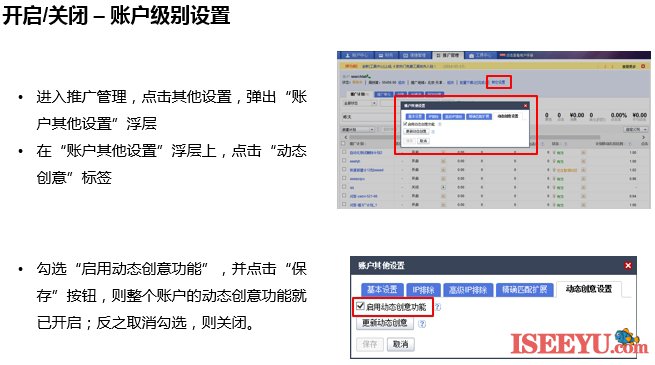Click the 其他设置 link in the account bar
This screenshot has height=365, width=655.
point(498,82)
